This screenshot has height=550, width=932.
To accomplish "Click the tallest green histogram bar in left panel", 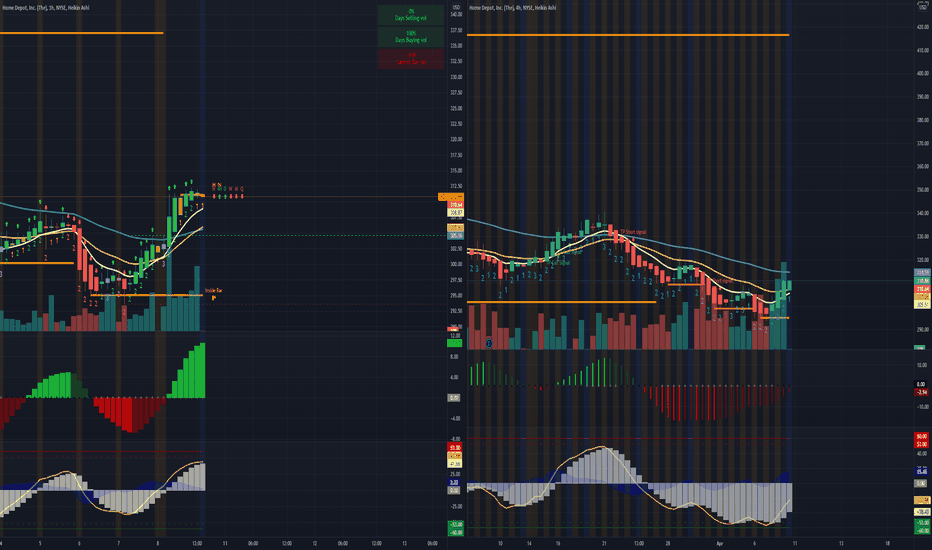I will point(203,370).
